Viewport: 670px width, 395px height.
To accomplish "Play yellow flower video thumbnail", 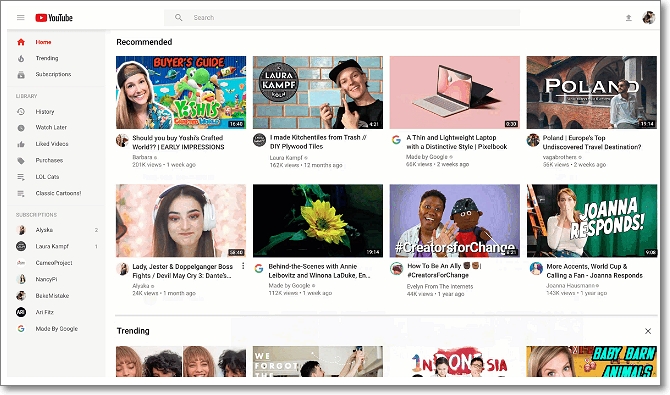I will tap(318, 221).
